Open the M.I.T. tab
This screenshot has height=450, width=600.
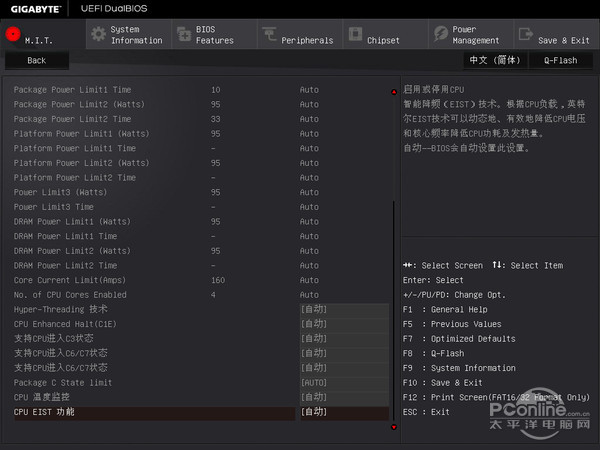43,34
